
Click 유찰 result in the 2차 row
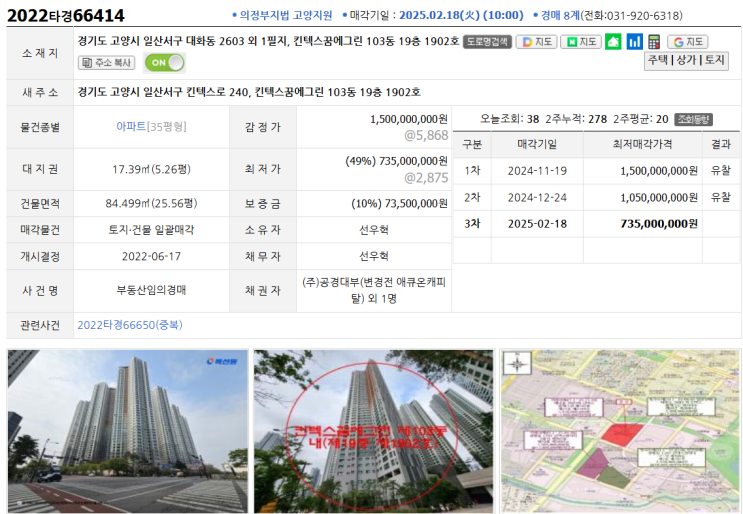tap(721, 198)
